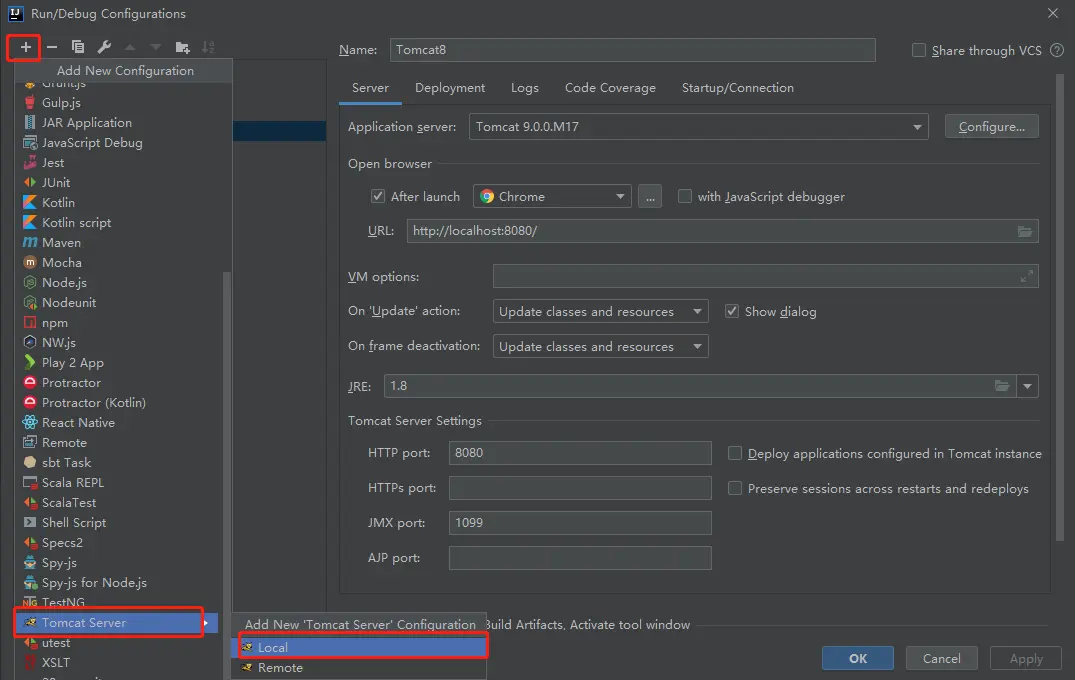Click the HTTPs port field
This screenshot has width=1075, height=680.
[x=580, y=488]
